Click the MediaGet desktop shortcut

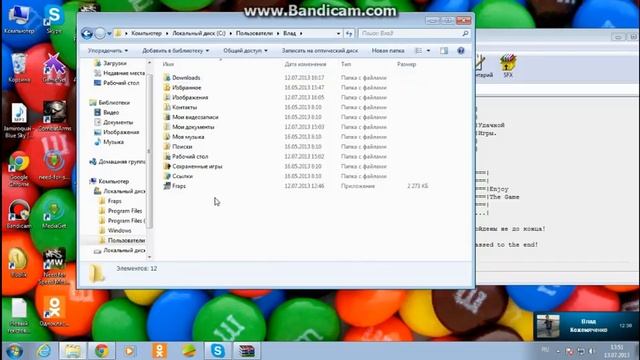(54, 214)
